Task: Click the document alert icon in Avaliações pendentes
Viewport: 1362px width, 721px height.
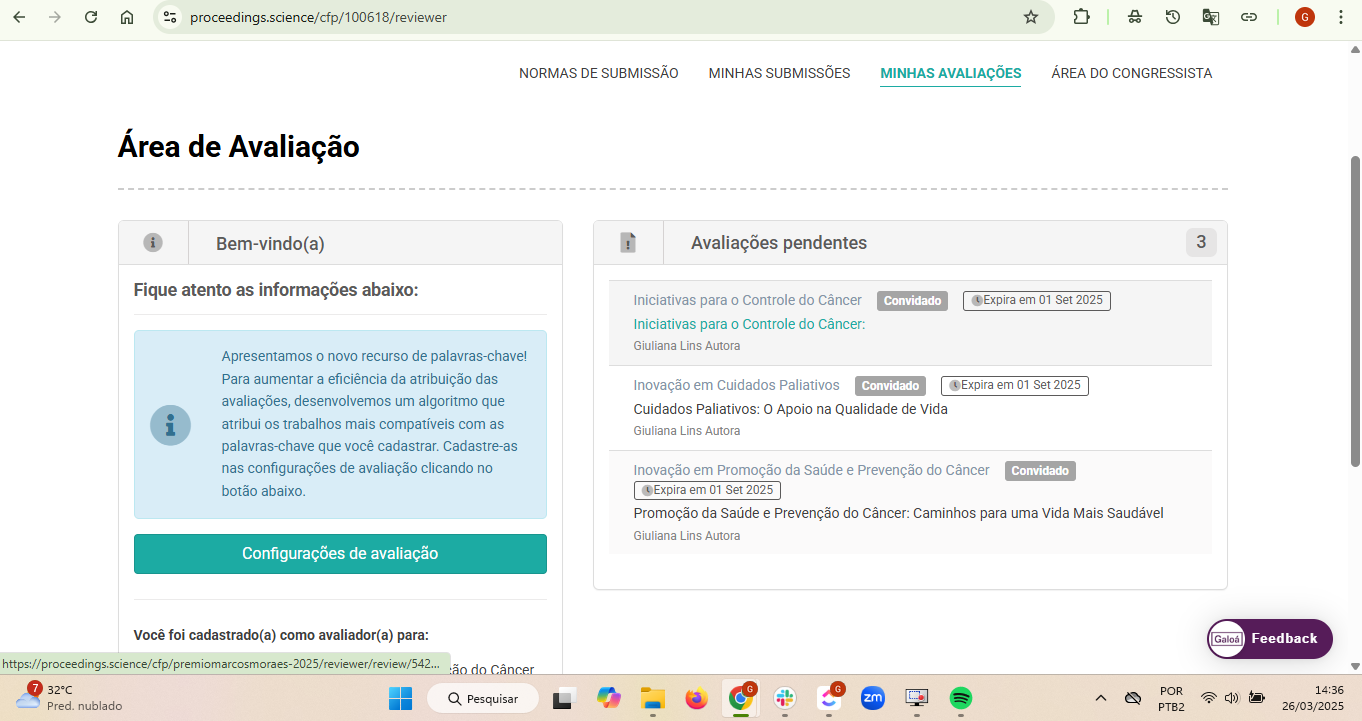Action: coord(628,243)
